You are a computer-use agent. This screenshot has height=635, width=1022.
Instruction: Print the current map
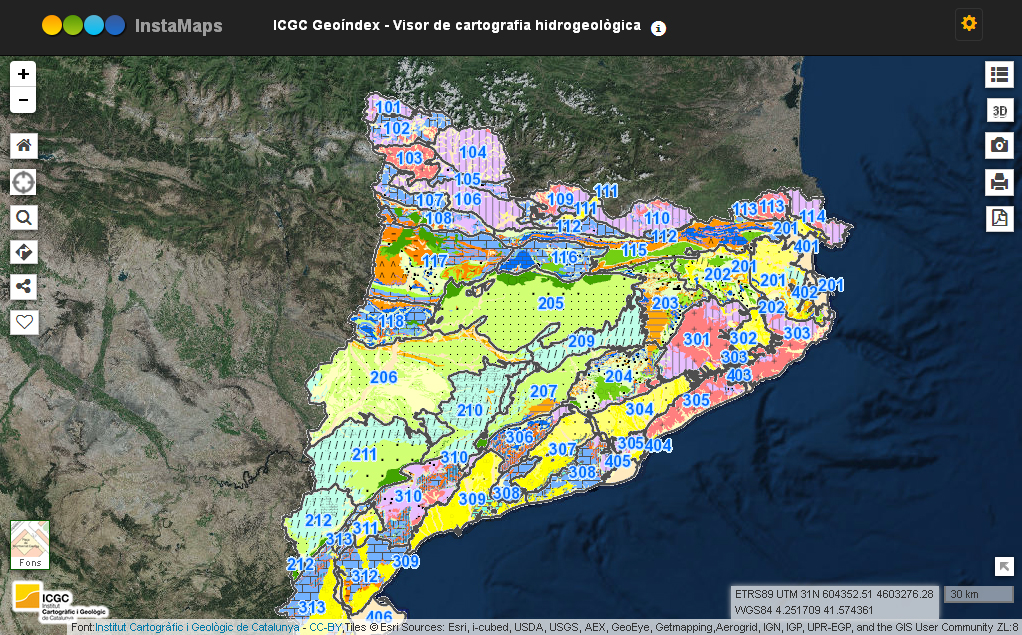(x=999, y=182)
